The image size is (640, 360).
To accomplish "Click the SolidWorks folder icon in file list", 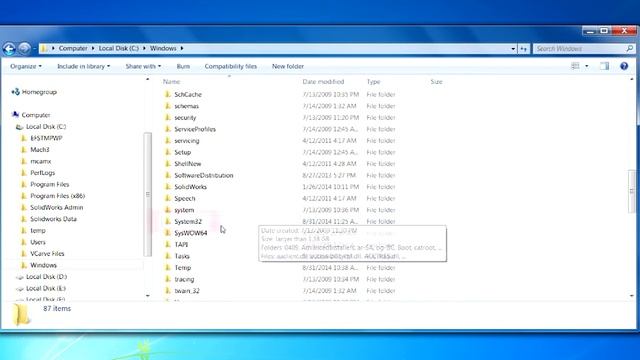I will tap(167, 187).
